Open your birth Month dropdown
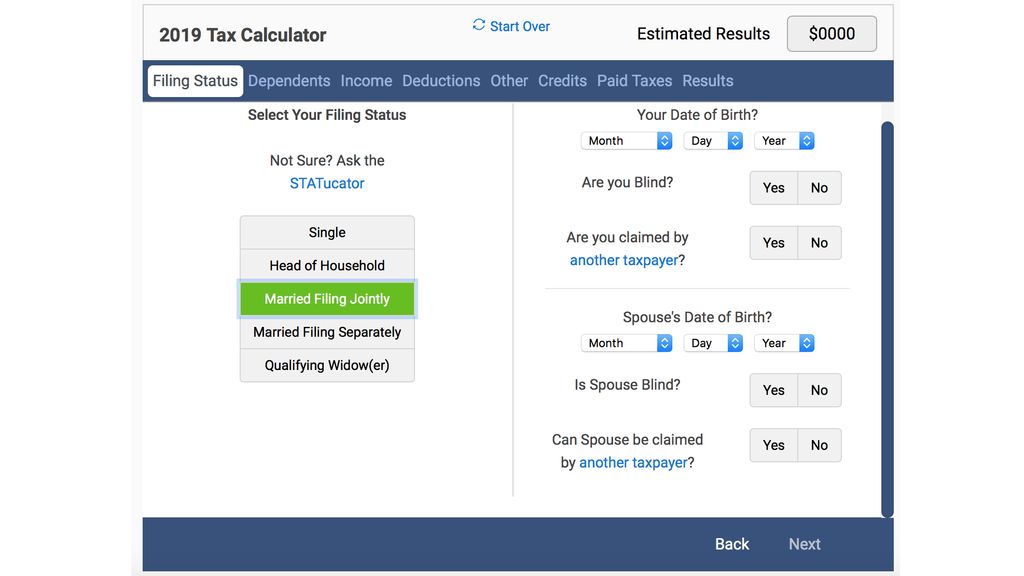Screen dimensions: 1024x576 [626, 141]
